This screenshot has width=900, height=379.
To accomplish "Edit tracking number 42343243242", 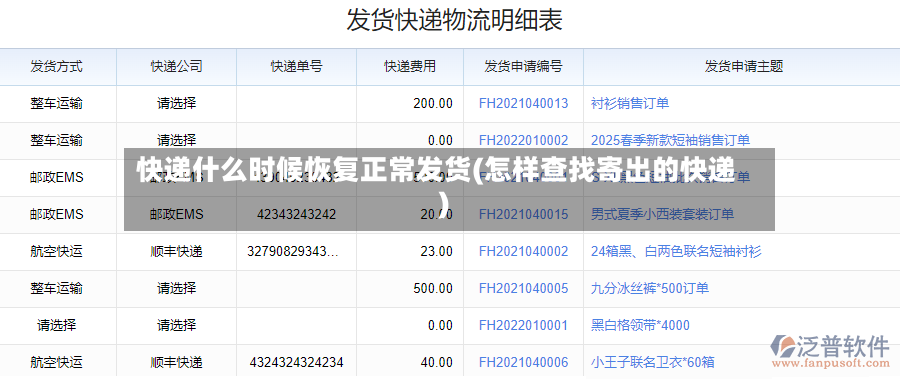I will point(297,214).
